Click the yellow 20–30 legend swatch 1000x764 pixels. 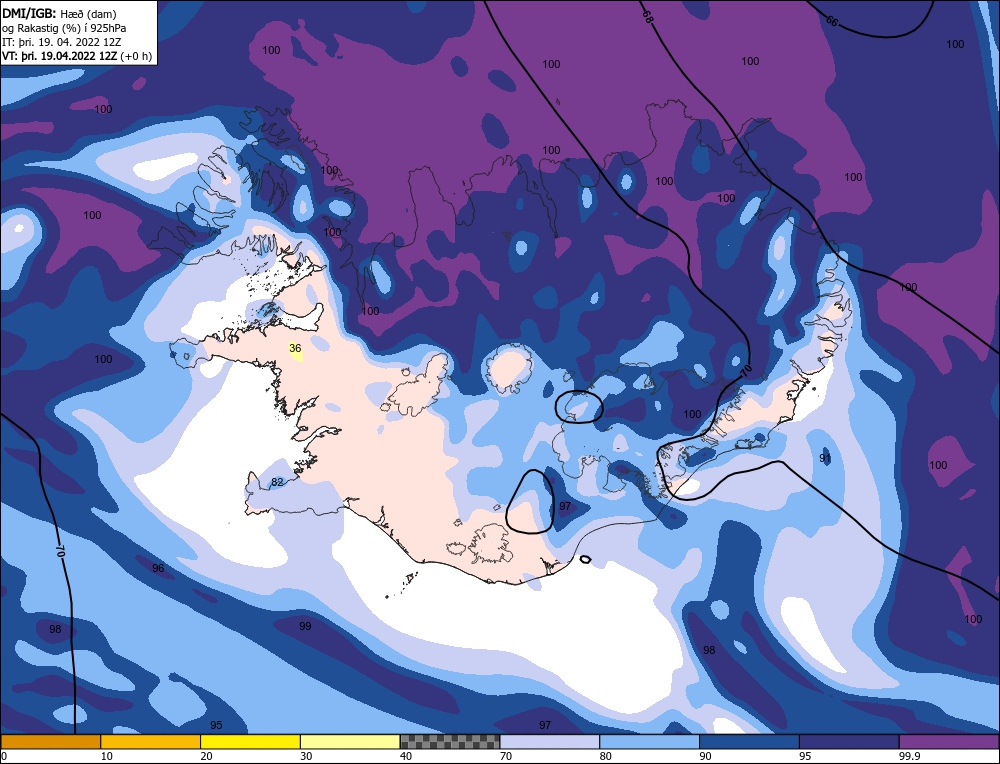pos(250,741)
